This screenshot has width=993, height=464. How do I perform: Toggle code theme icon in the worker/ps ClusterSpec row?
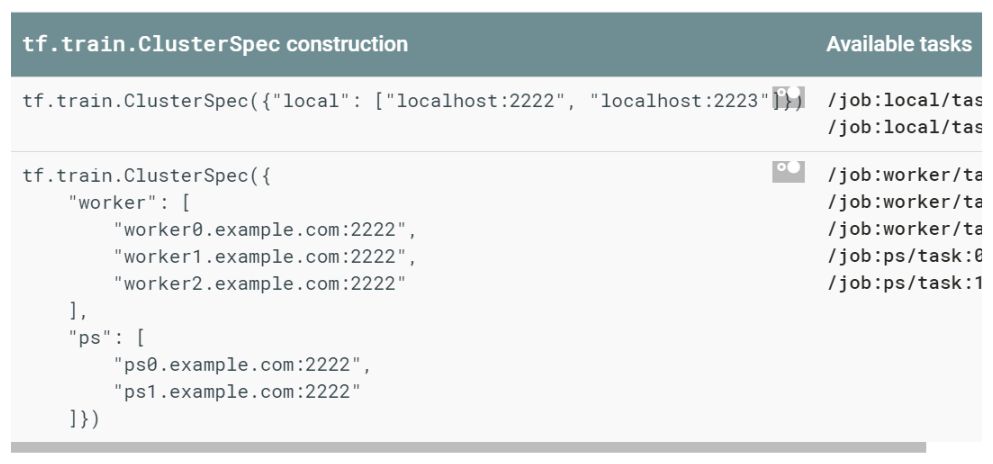pyautogui.click(x=788, y=172)
